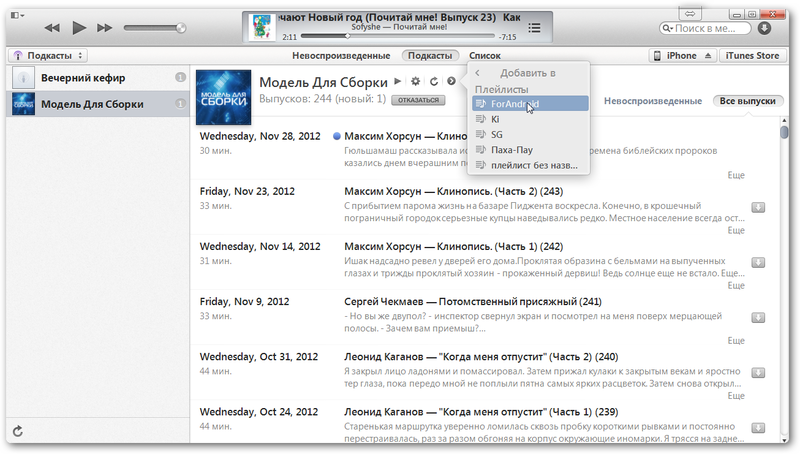Screen dimensions: 800x454
Task: Click the arrow options icon next to refresh
Action: (x=451, y=81)
